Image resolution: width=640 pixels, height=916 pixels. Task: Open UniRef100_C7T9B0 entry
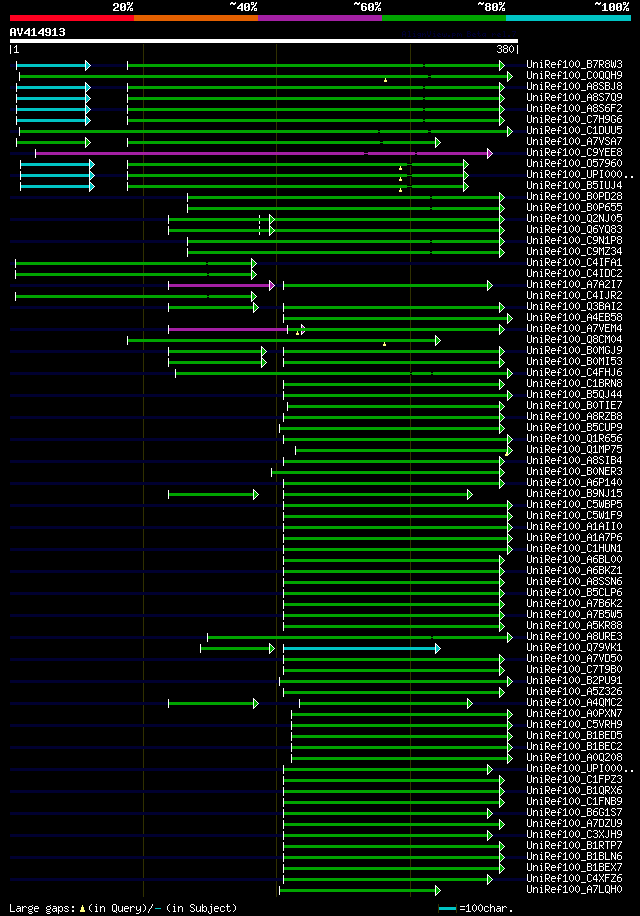pyautogui.click(x=574, y=669)
